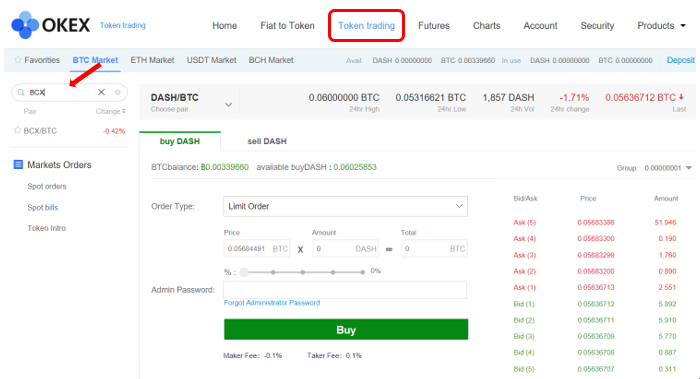Click the percentage slider handle
Image resolution: width=700 pixels, height=379 pixels.
(x=244, y=272)
